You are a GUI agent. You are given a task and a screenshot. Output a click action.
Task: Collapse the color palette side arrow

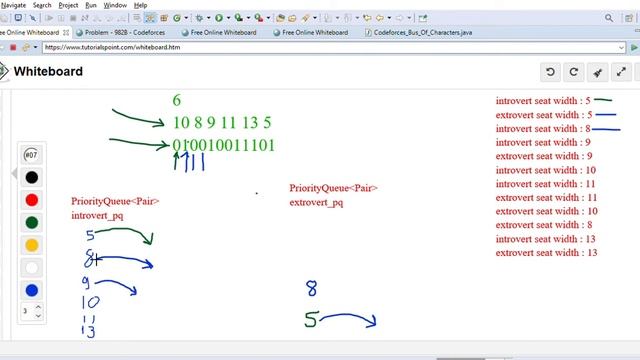pos(14,173)
